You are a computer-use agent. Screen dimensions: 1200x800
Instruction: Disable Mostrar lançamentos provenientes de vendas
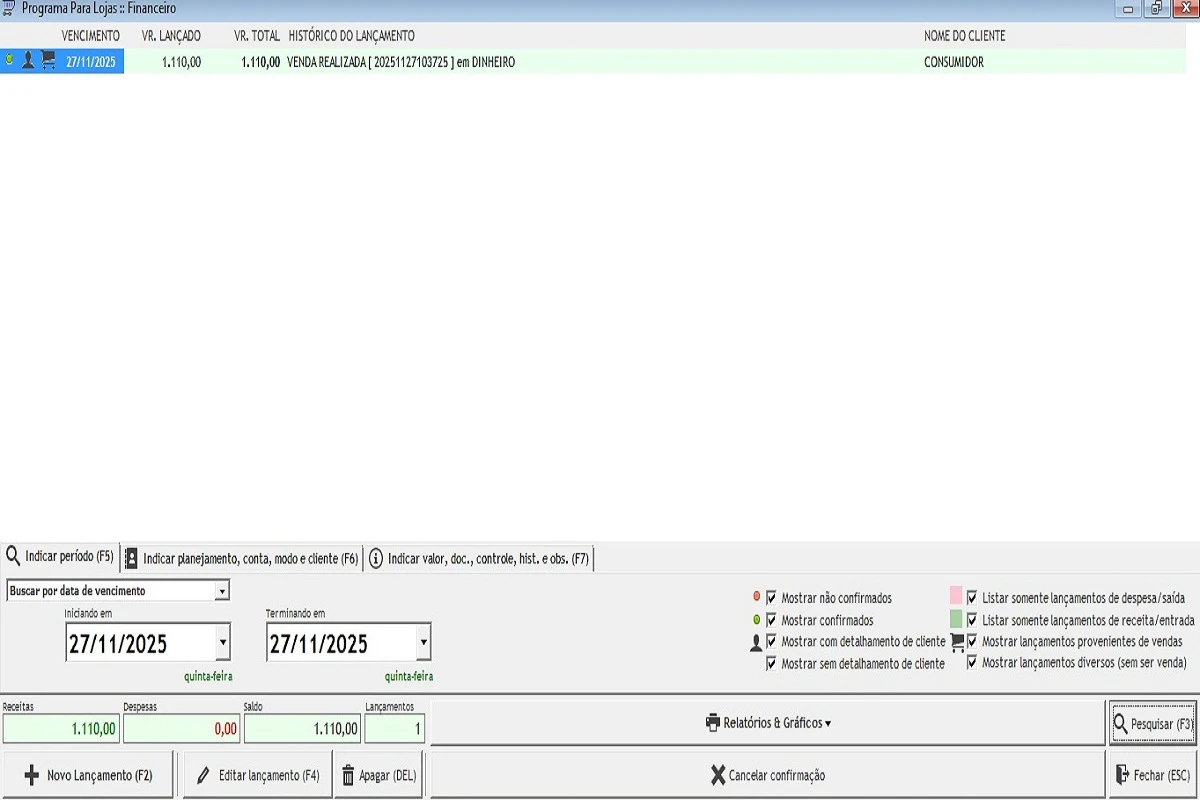coord(972,641)
